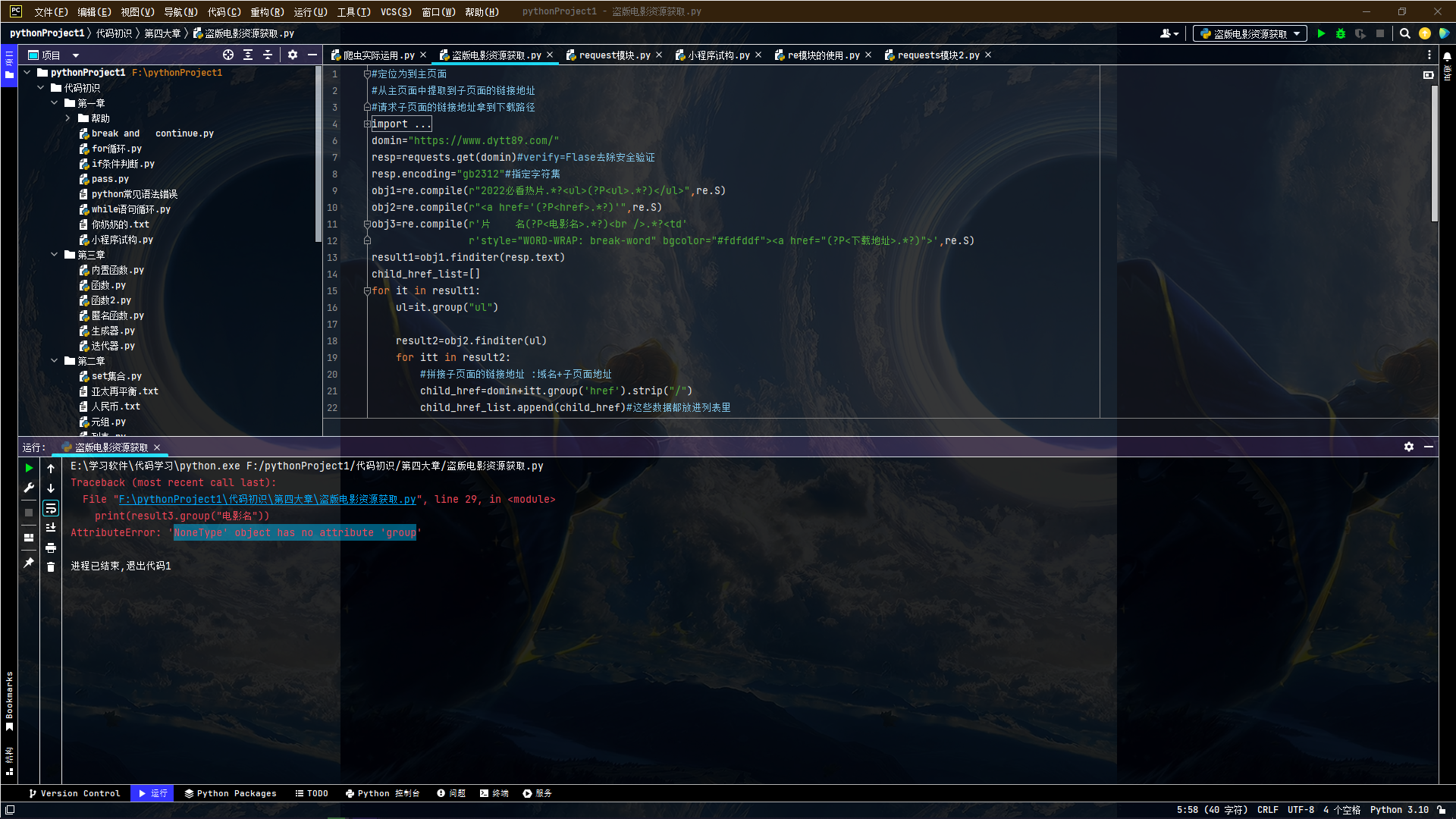Open run configuration dropdown 盗版电影资源获取
Viewport: 1456px width, 819px height.
[x=1249, y=33]
